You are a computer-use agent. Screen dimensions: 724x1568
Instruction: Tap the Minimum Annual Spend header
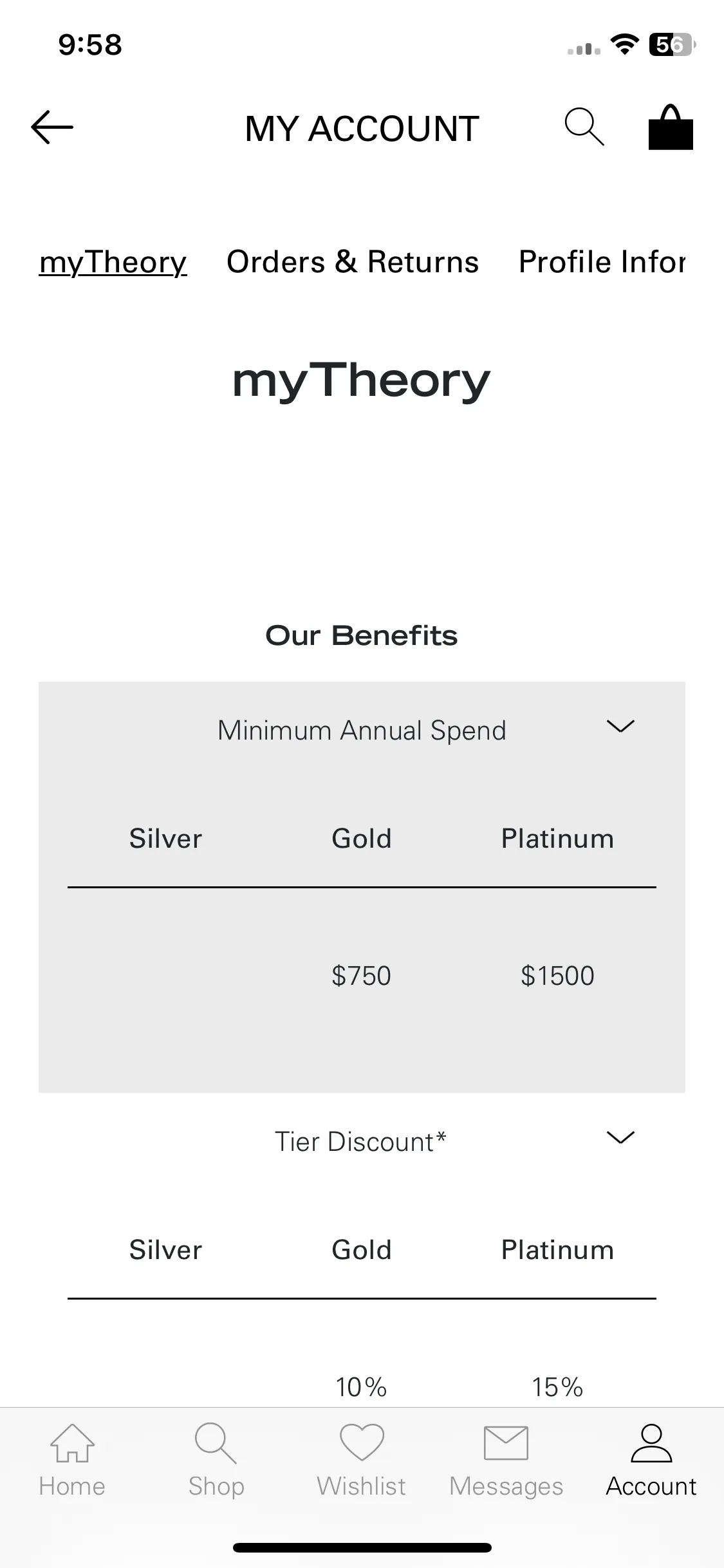coord(362,731)
